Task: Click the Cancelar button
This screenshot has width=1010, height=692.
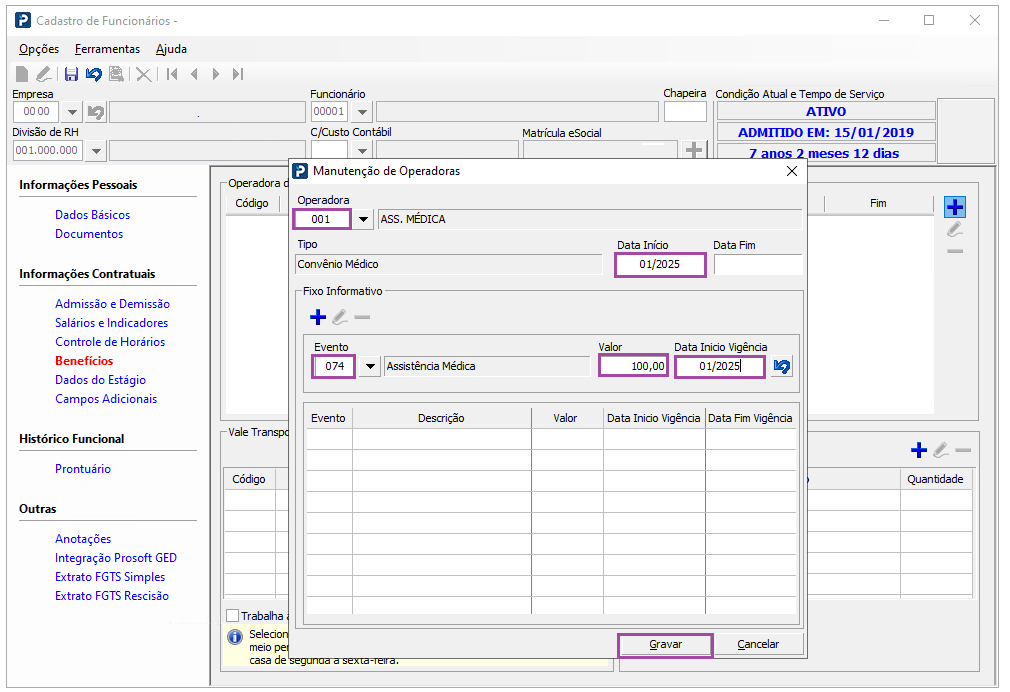Action: (x=758, y=644)
